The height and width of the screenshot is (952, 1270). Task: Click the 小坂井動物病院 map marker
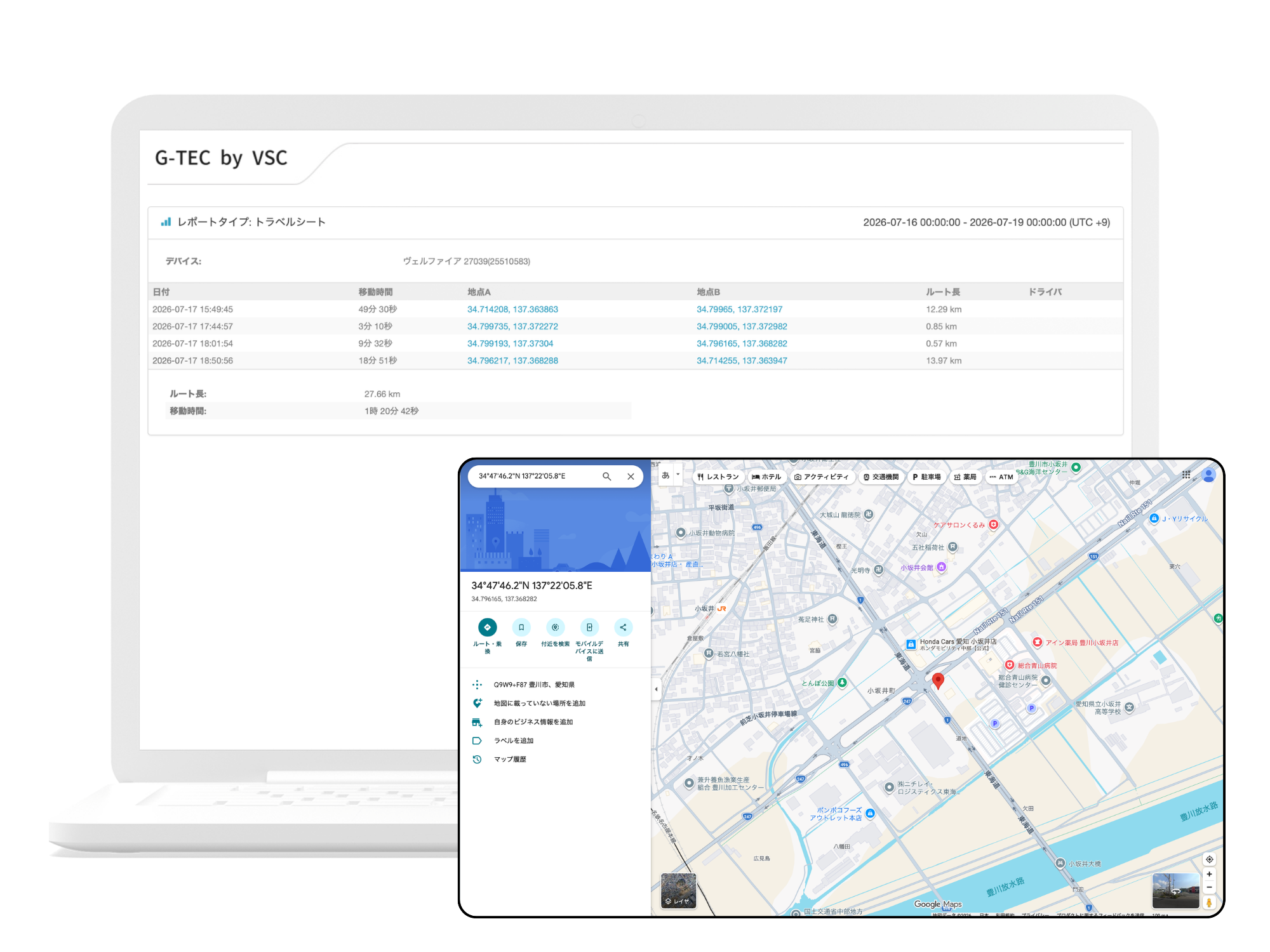click(681, 532)
